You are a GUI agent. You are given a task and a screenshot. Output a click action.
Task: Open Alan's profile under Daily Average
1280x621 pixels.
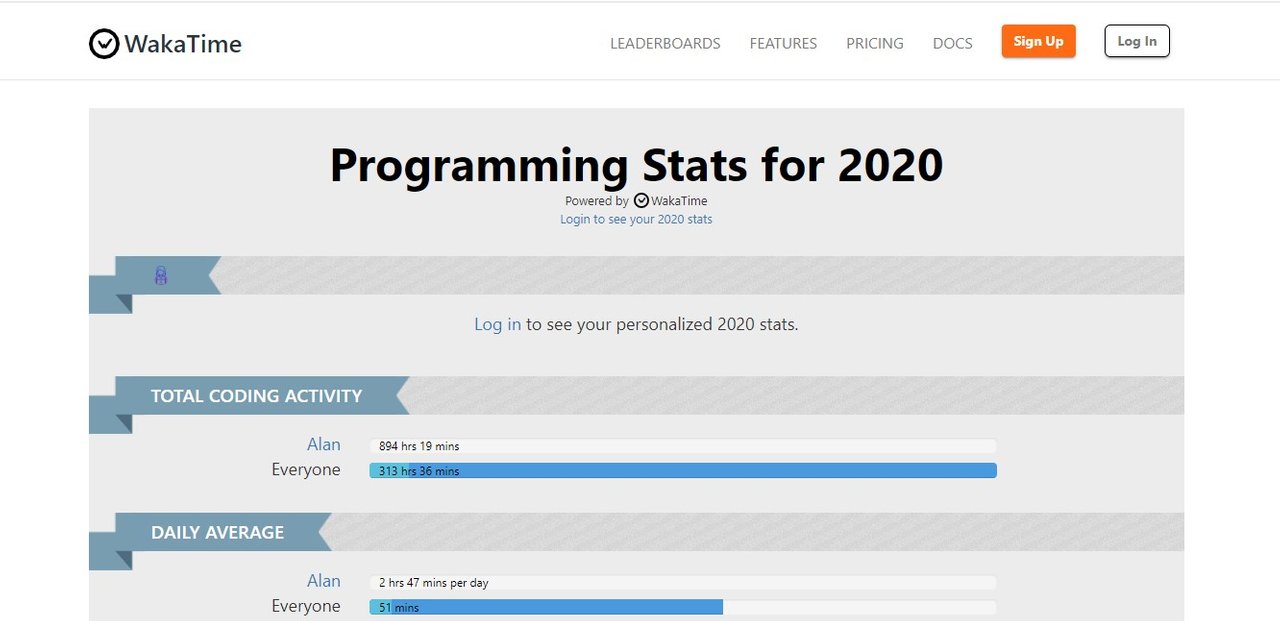[x=324, y=581]
